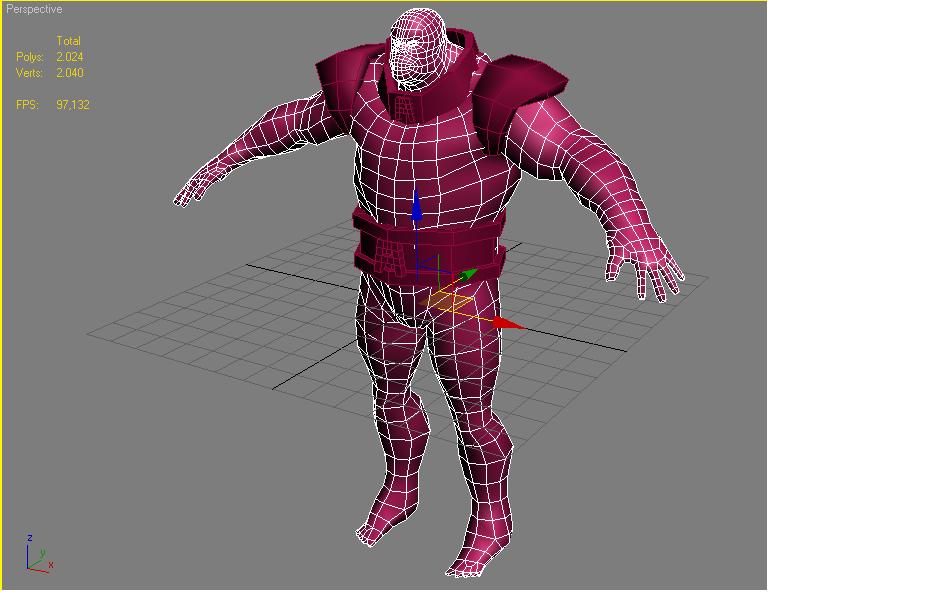Click the blue Z-axis gizmo arrow
Screen dimensions: 938x613
[416, 208]
